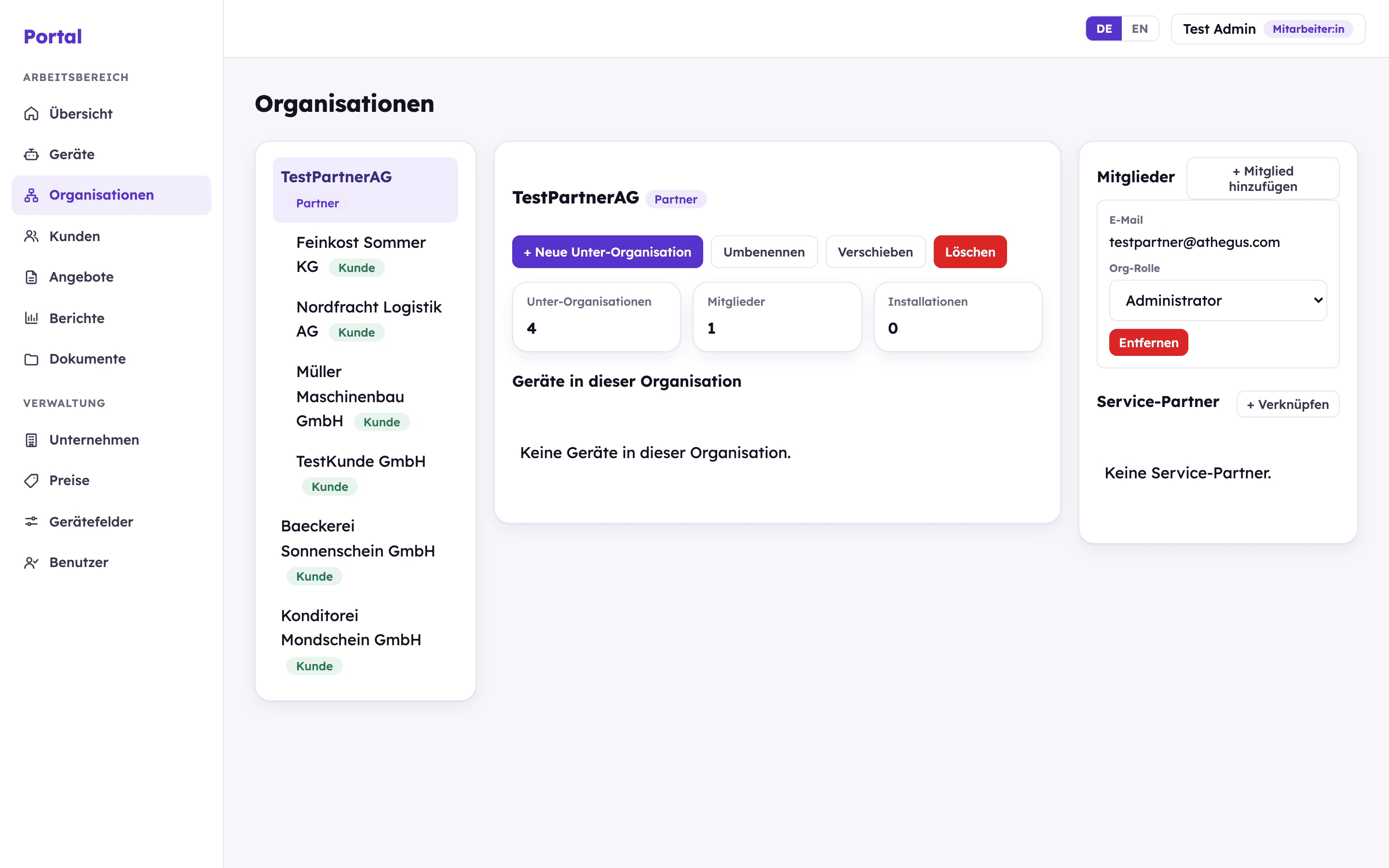The image size is (1389, 868).
Task: Switch language to DE
Action: 1104,29
